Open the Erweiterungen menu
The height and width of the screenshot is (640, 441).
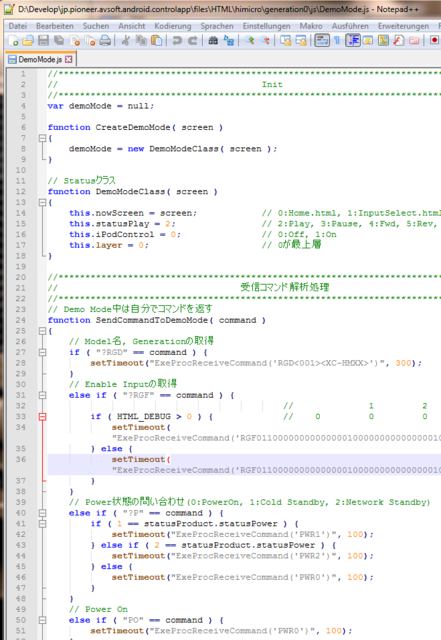point(403,26)
